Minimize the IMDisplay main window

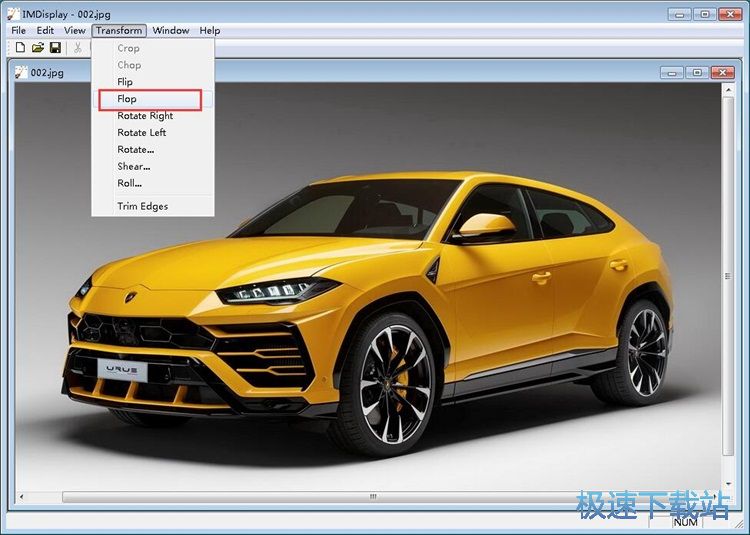coord(680,14)
